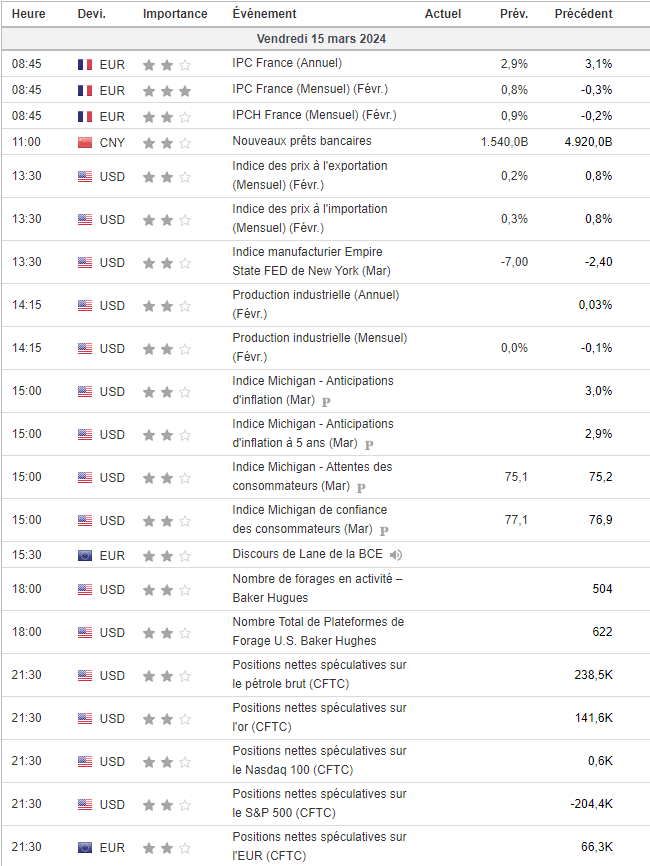The image size is (650, 866).
Task: Click the Précédent column header
Action: coord(583,14)
